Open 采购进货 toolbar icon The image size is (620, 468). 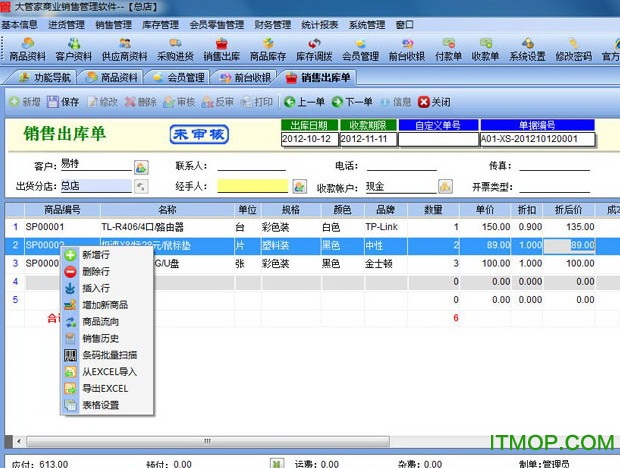pos(175,49)
